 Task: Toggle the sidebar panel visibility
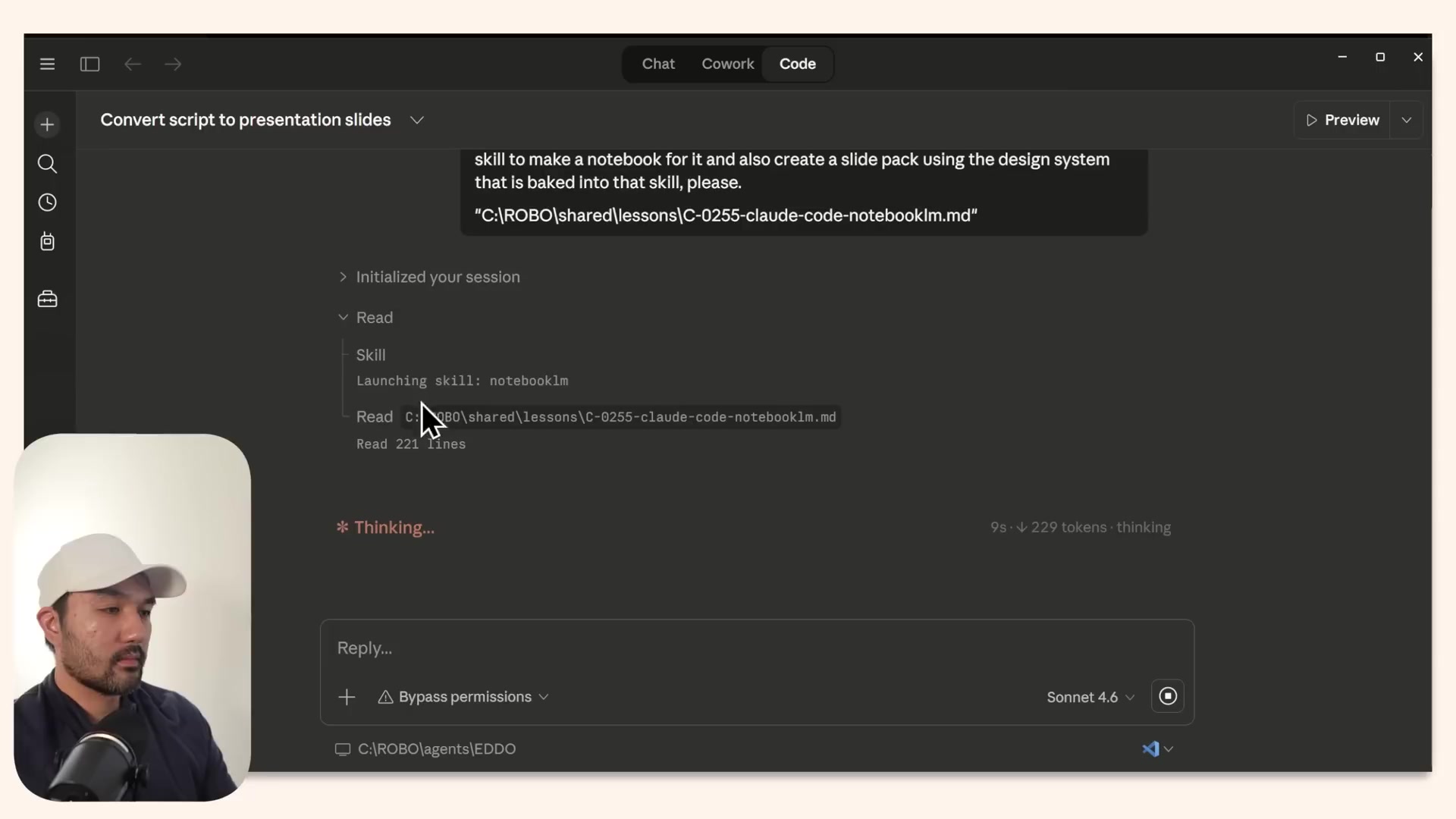pyautogui.click(x=89, y=64)
